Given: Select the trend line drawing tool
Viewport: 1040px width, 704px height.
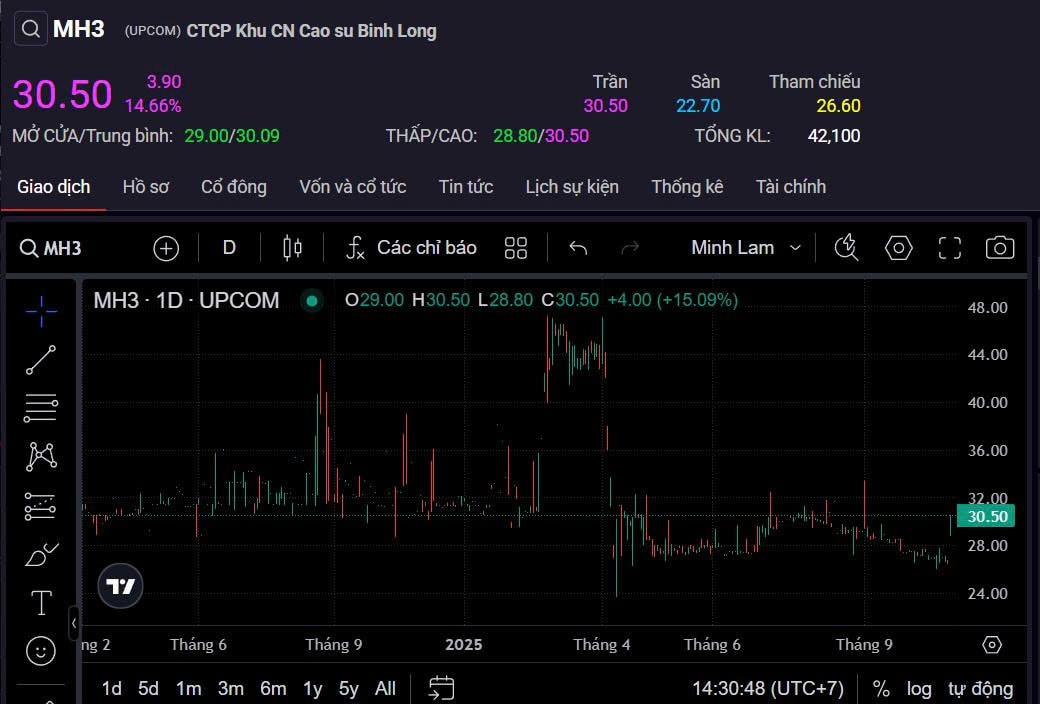Looking at the screenshot, I should [41, 360].
